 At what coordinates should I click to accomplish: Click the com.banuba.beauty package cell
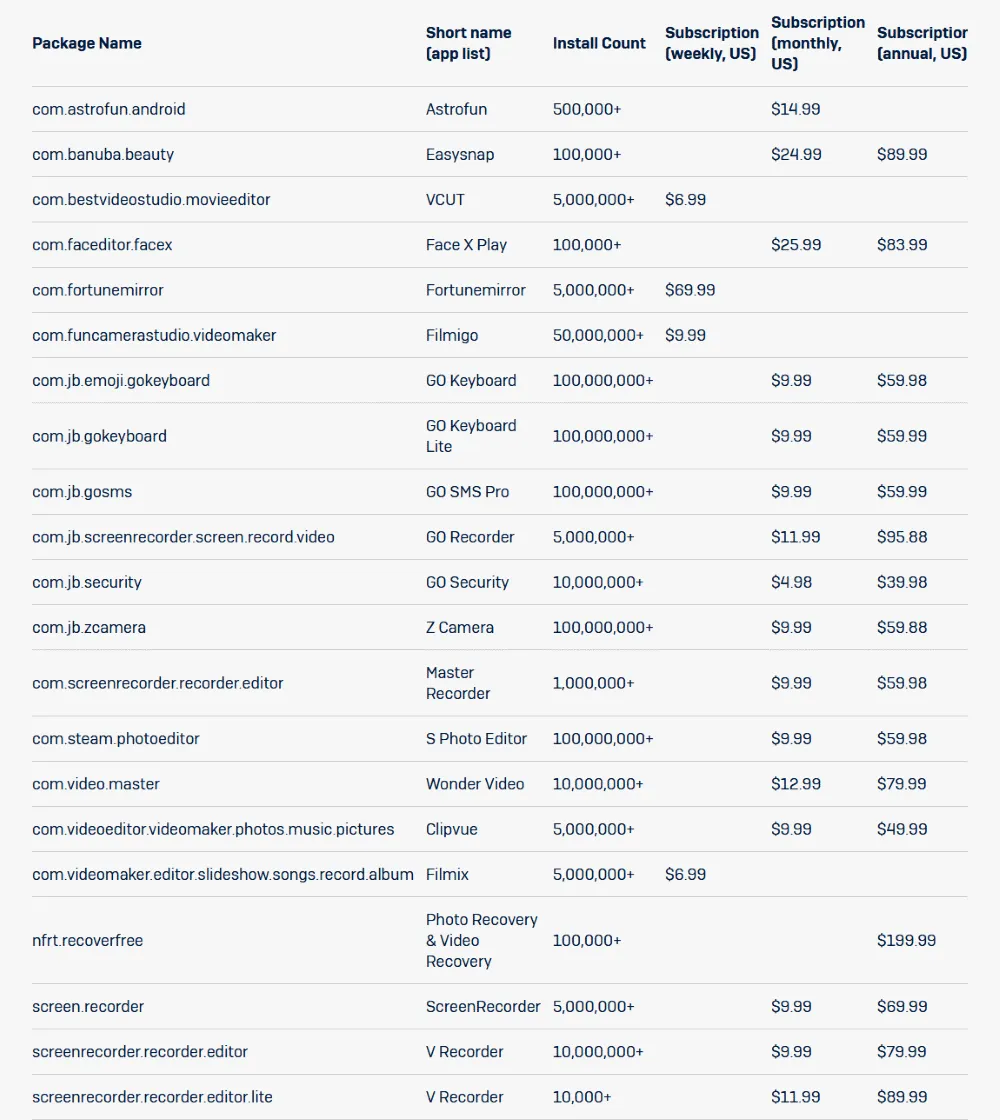tap(103, 154)
